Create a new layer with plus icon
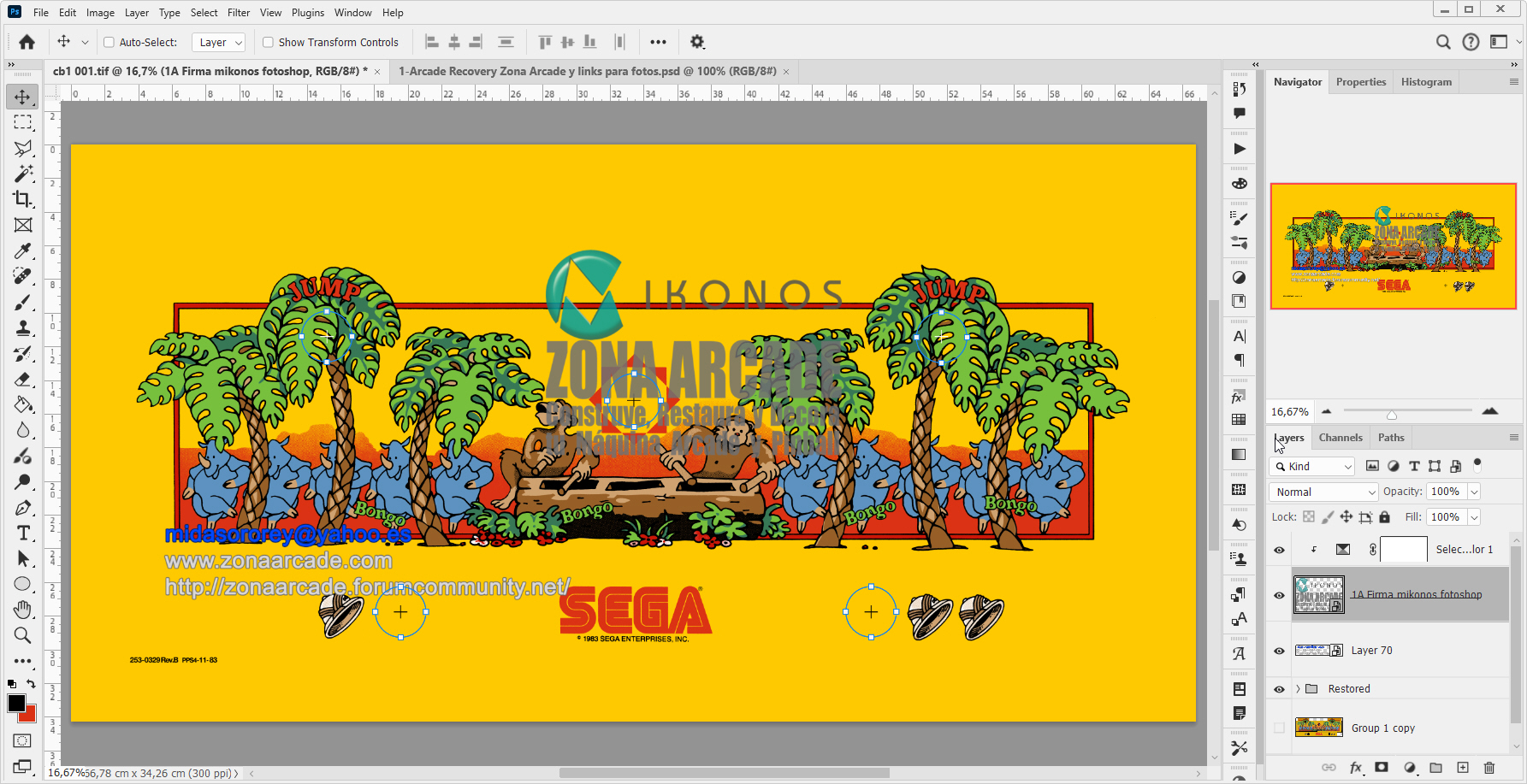The width and height of the screenshot is (1527, 784). [1463, 768]
